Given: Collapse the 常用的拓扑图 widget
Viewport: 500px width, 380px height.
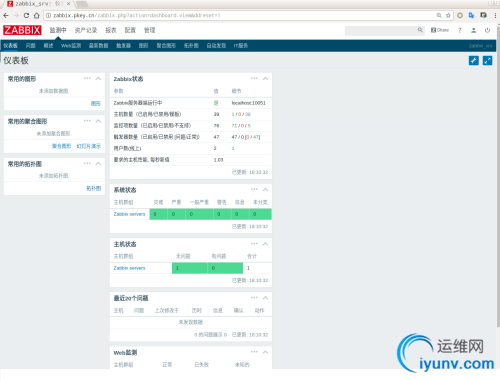Looking at the screenshot, I should (98, 164).
